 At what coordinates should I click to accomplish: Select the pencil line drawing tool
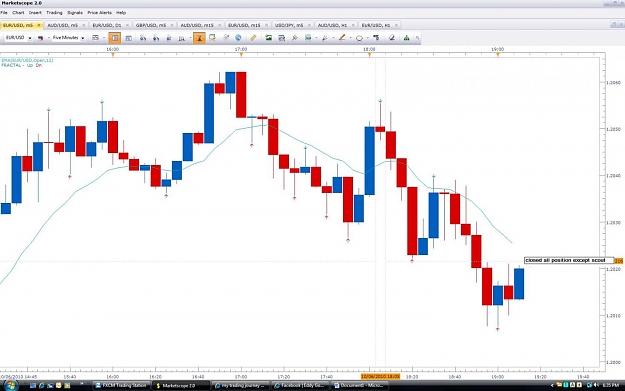(342, 38)
